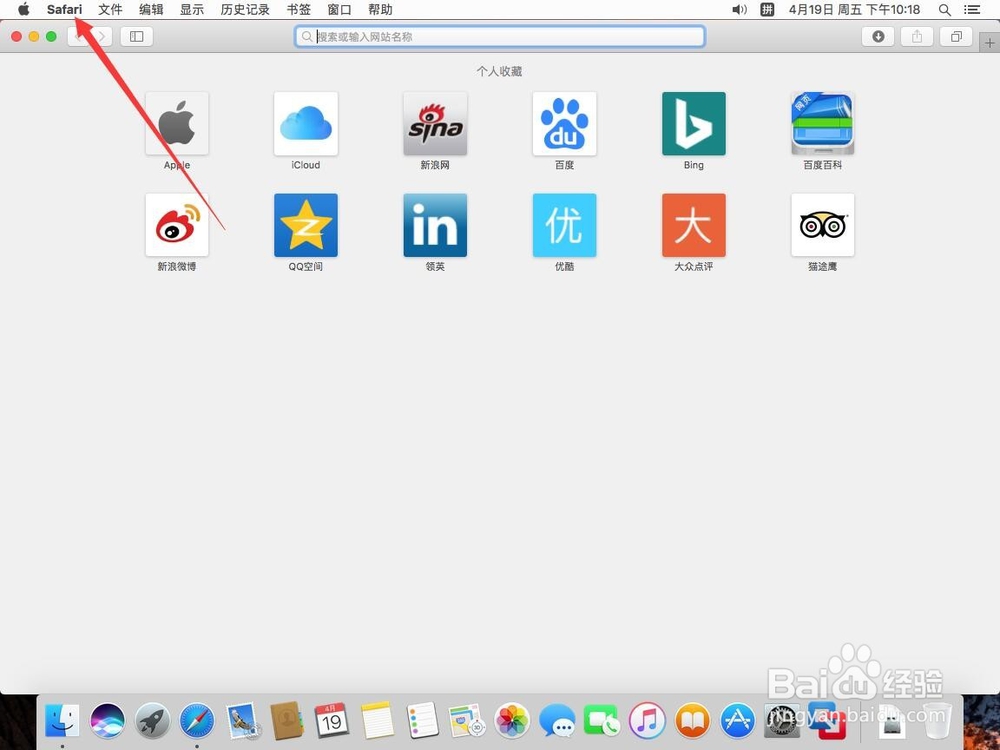The height and width of the screenshot is (750, 1000).
Task: Open the 窗口 menu
Action: tap(339, 9)
